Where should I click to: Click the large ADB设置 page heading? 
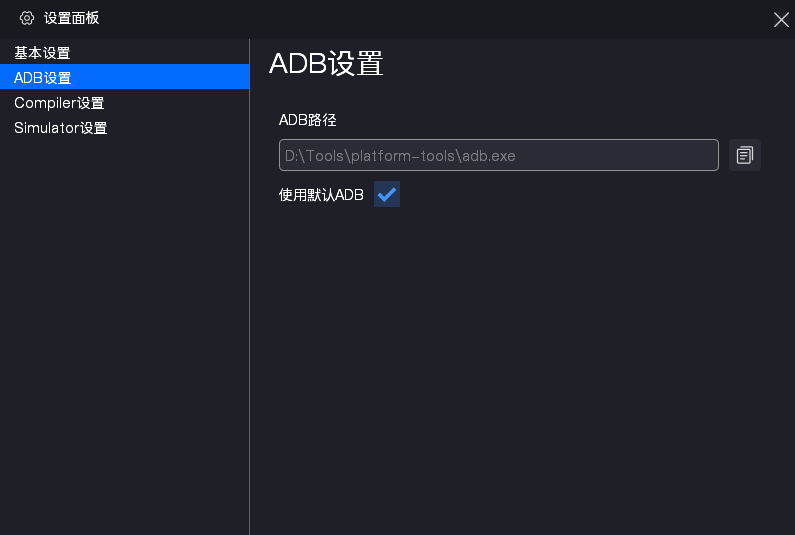(x=326, y=63)
